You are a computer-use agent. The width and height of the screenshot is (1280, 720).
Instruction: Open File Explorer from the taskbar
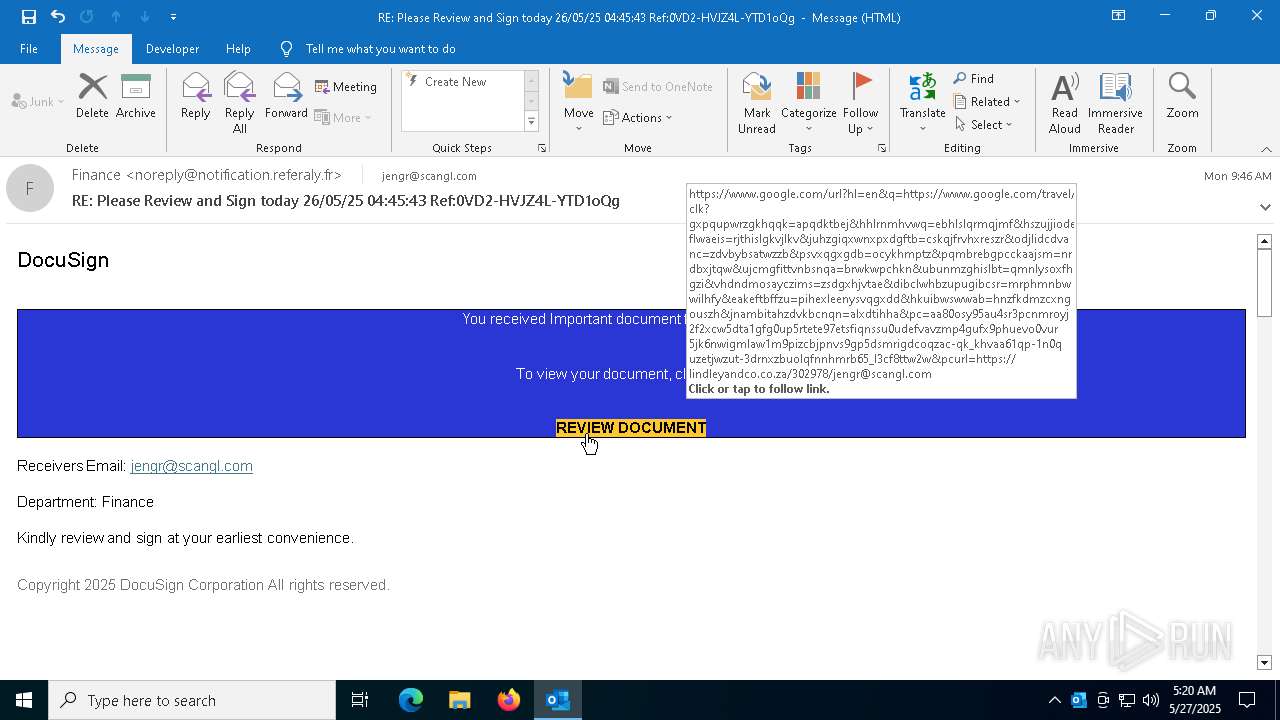click(459, 700)
